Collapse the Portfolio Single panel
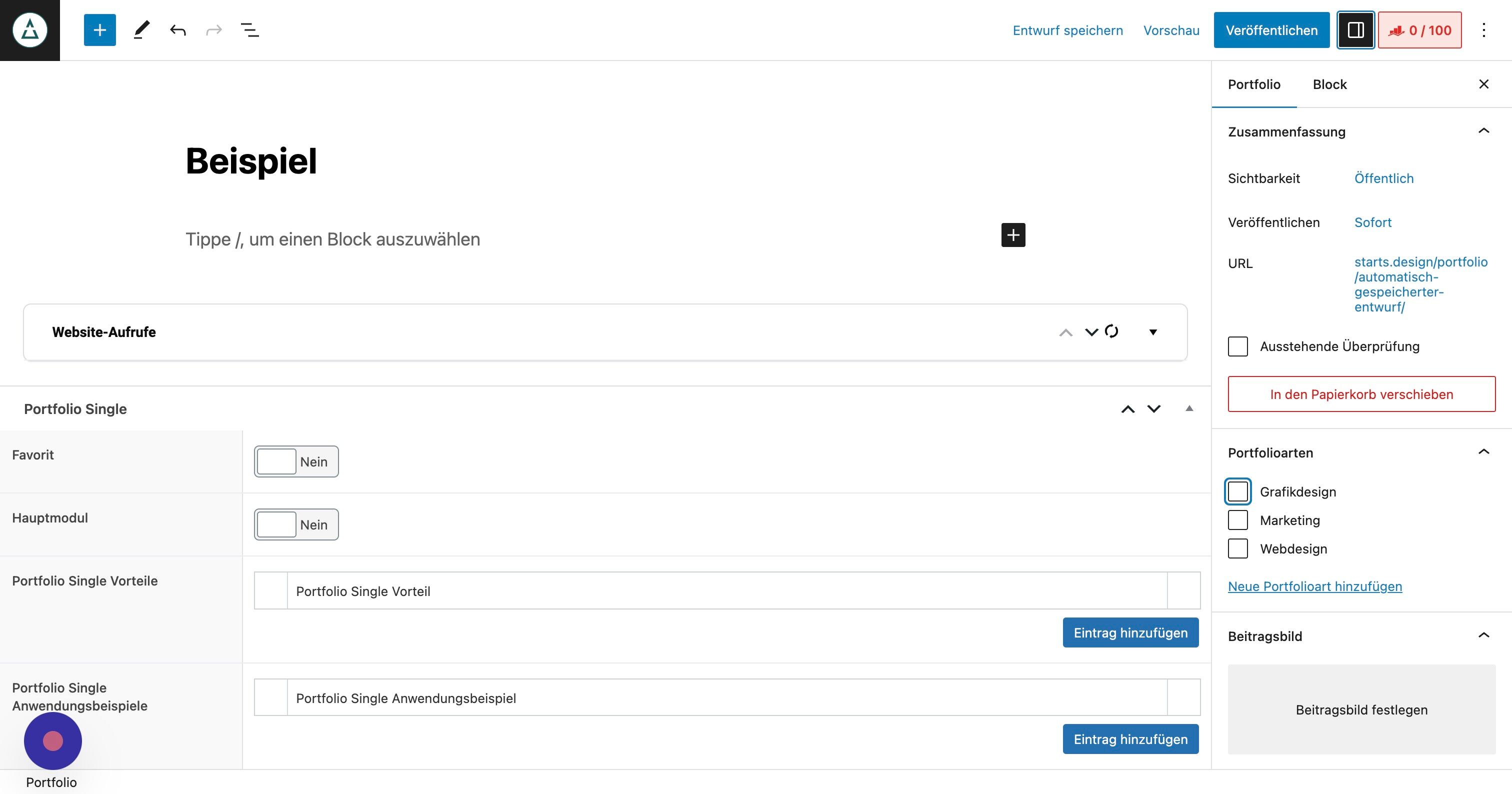1512x794 pixels. click(1189, 408)
